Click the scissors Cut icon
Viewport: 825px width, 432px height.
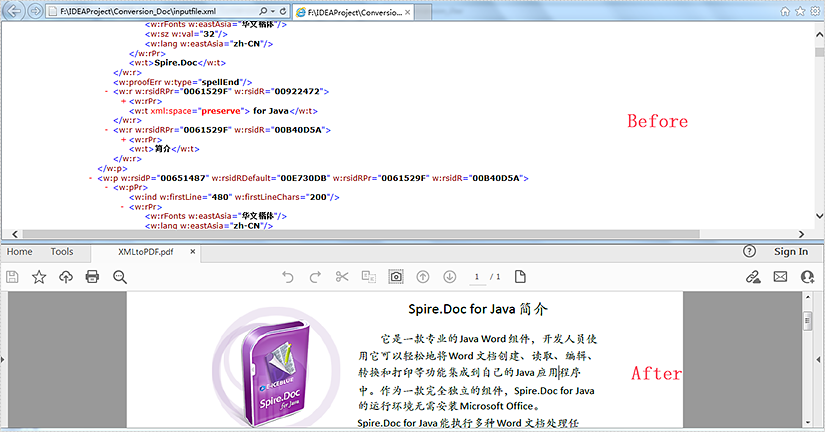pyautogui.click(x=342, y=277)
